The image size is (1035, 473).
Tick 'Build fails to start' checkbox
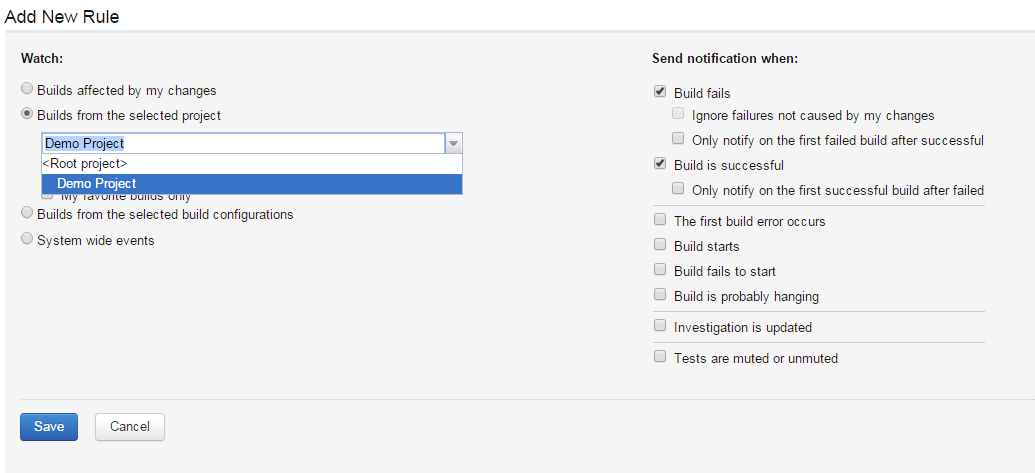coord(660,270)
